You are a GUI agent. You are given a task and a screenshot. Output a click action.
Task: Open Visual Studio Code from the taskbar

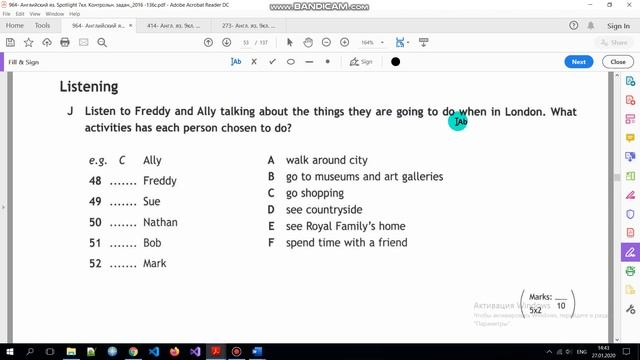click(x=154, y=351)
